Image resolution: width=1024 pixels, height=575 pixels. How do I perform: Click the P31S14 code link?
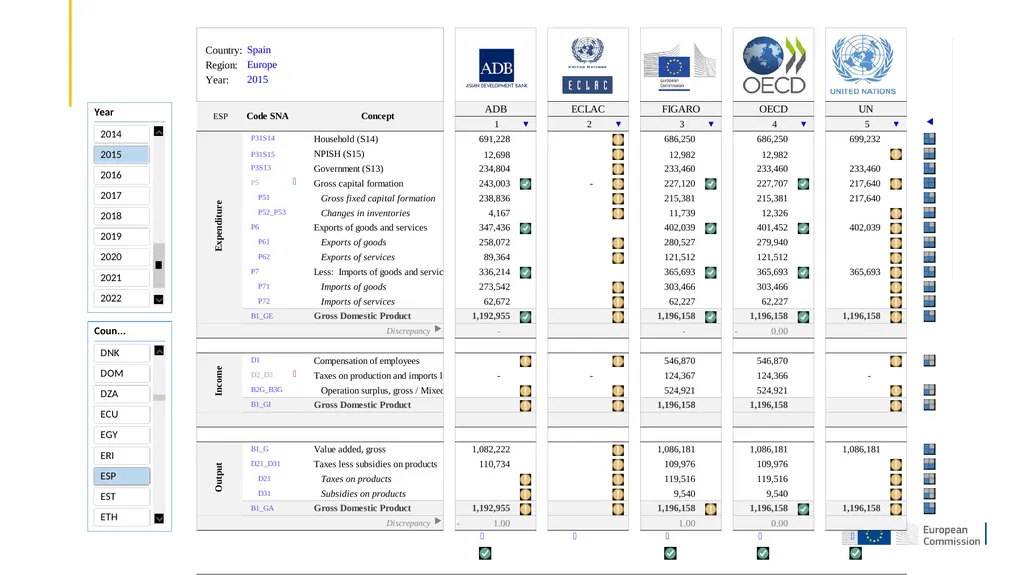click(263, 139)
